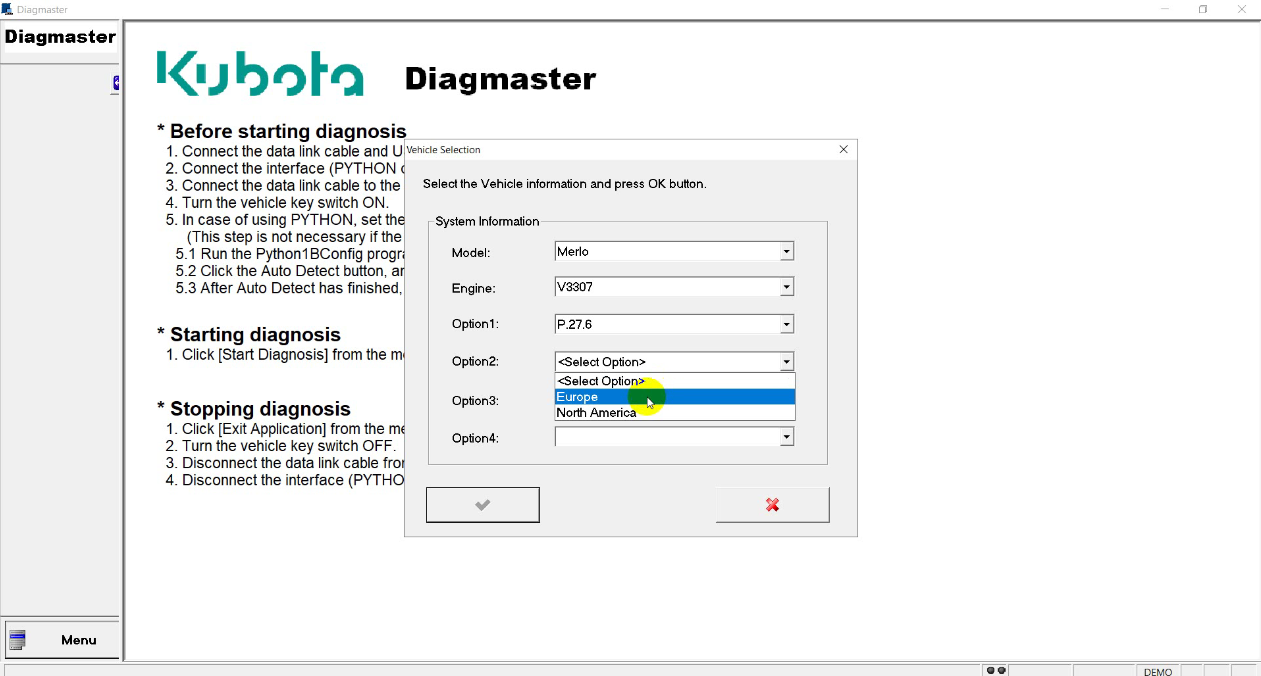The image size is (1261, 676).
Task: Open the Option1 dropdown showing P.27.6
Action: point(786,325)
